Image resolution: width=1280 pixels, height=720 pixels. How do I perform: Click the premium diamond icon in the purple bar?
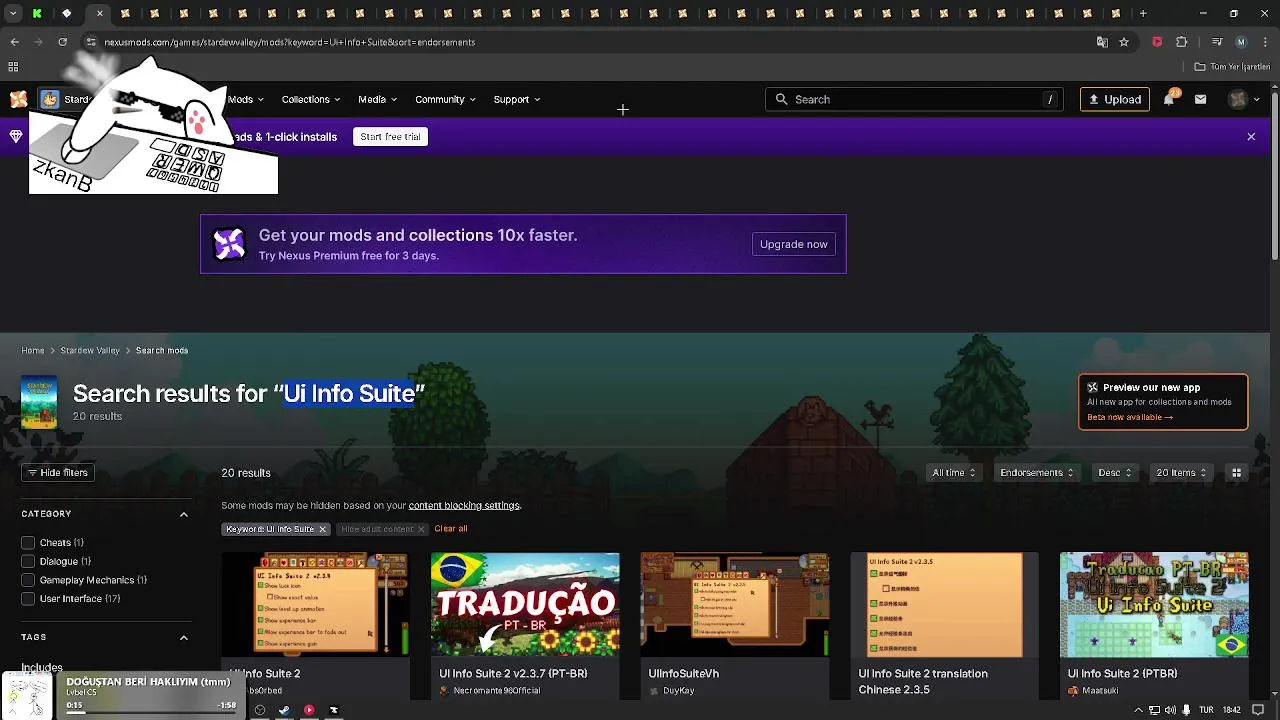(16, 137)
